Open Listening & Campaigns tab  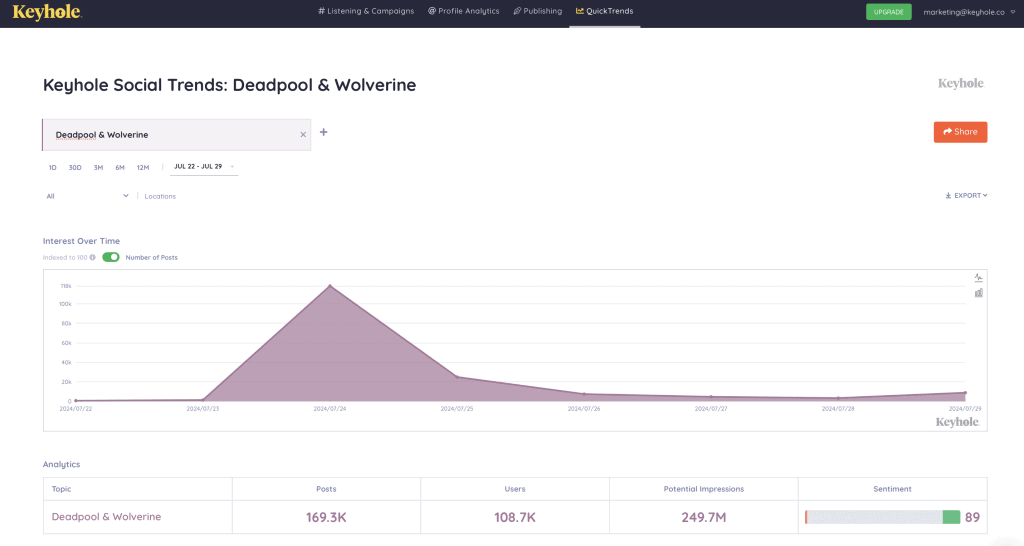366,11
